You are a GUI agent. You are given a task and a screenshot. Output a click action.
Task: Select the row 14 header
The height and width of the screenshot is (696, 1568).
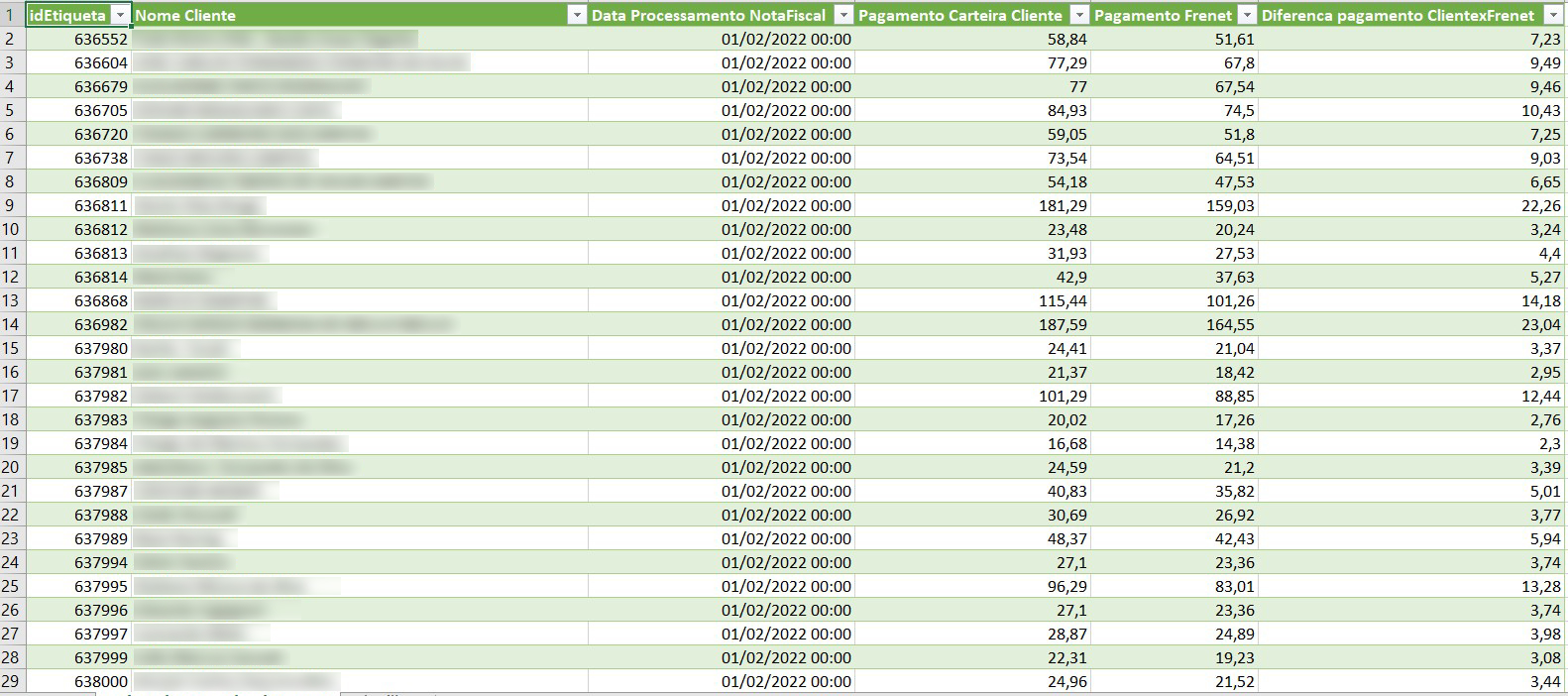click(11, 324)
